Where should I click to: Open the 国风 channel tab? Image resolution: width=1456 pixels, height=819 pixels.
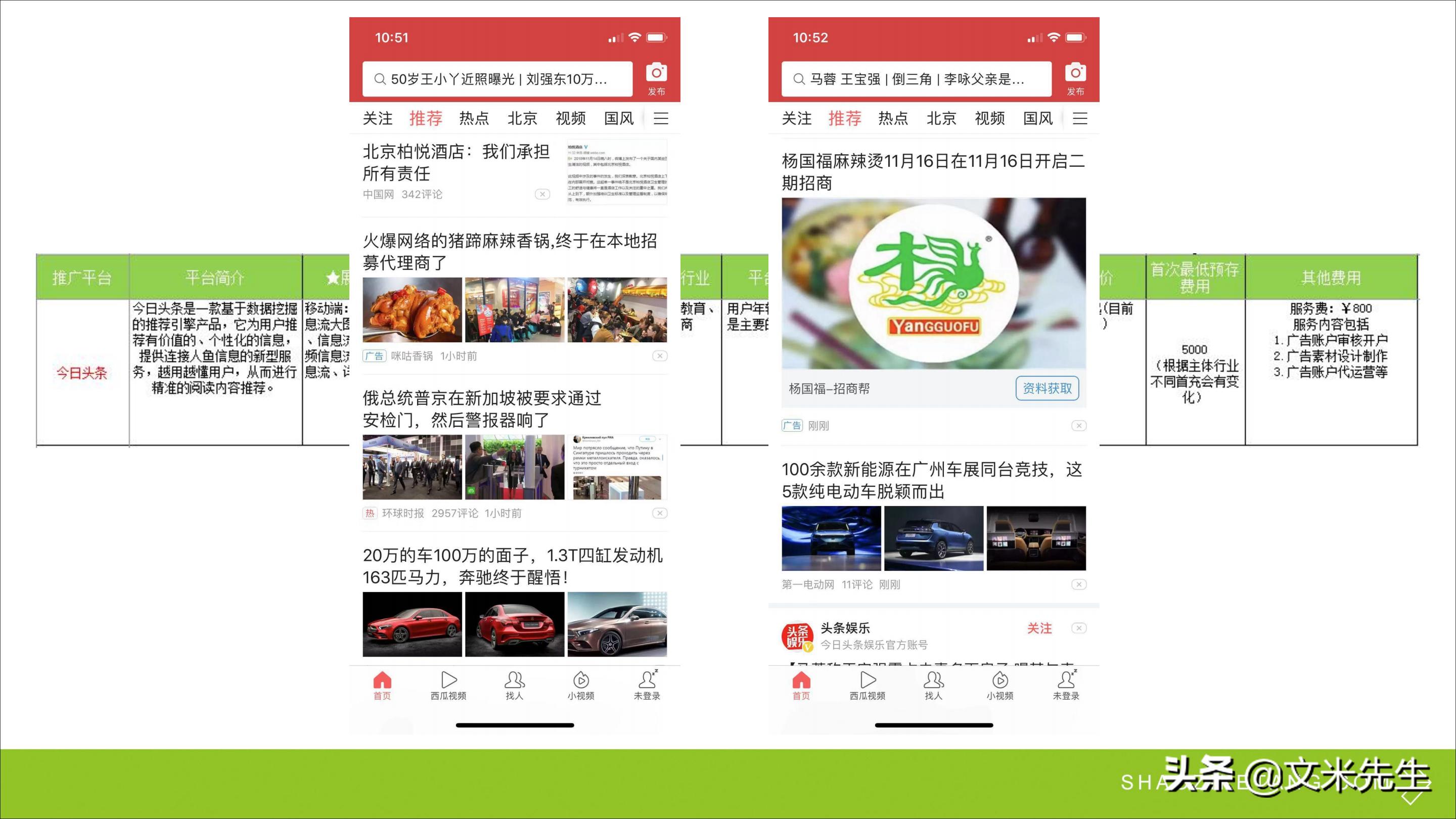point(618,118)
